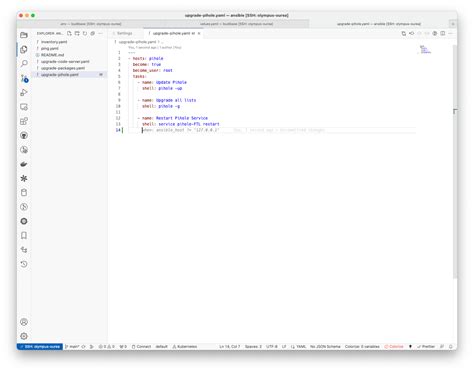Open the Remote Explorer view
Screen dimensions: 474x372
tap(24, 107)
